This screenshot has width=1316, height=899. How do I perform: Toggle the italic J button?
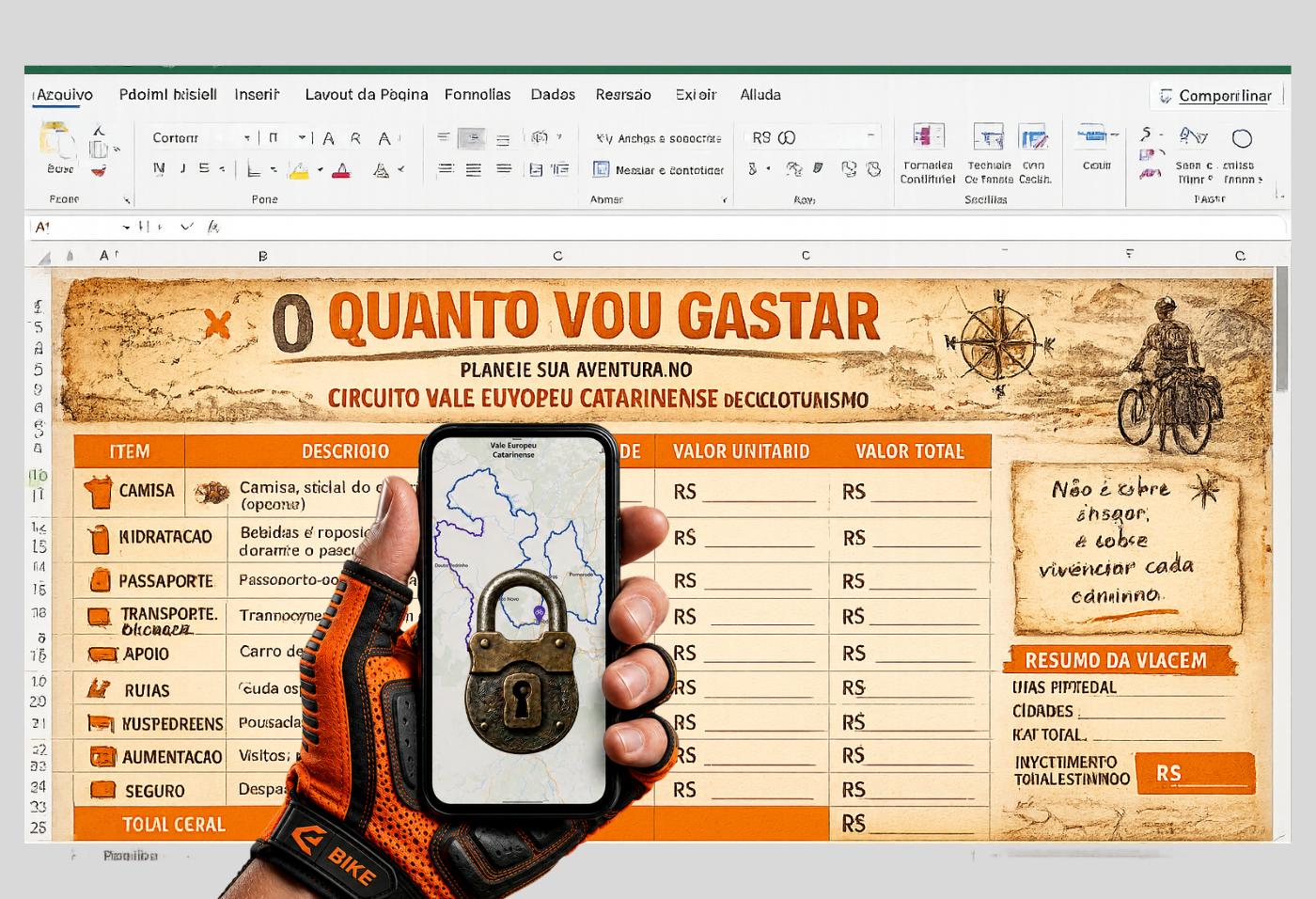point(182,168)
